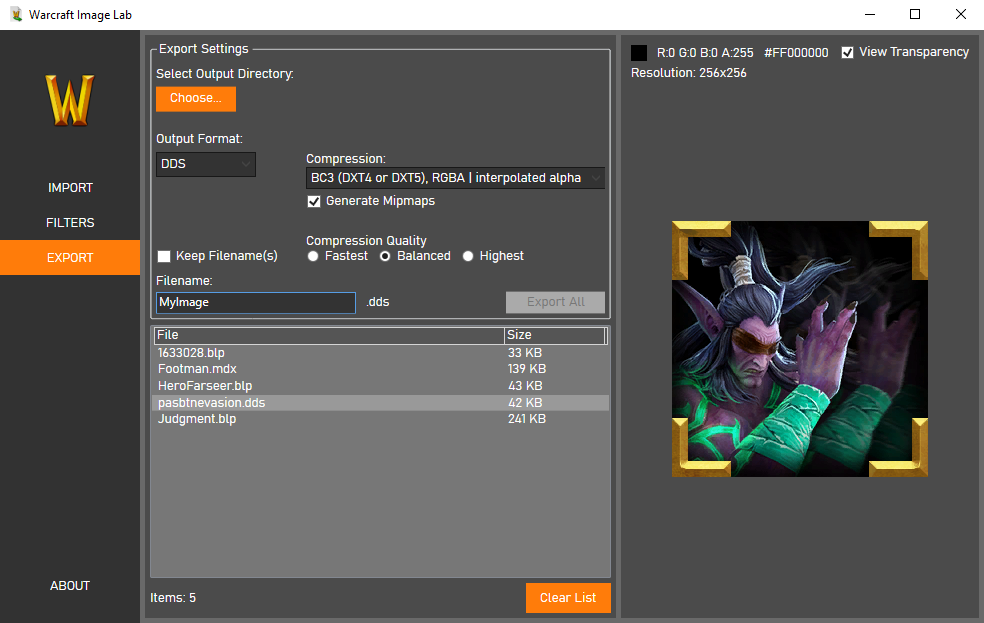984x623 pixels.
Task: Sort list by File column header
Action: coord(329,335)
